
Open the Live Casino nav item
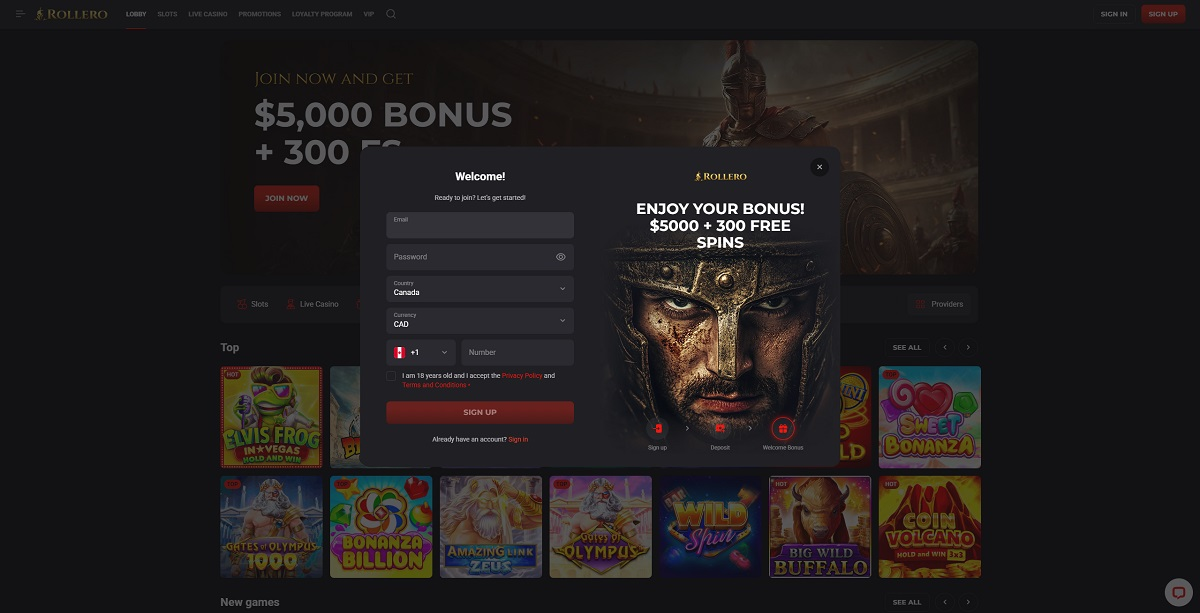tap(208, 14)
